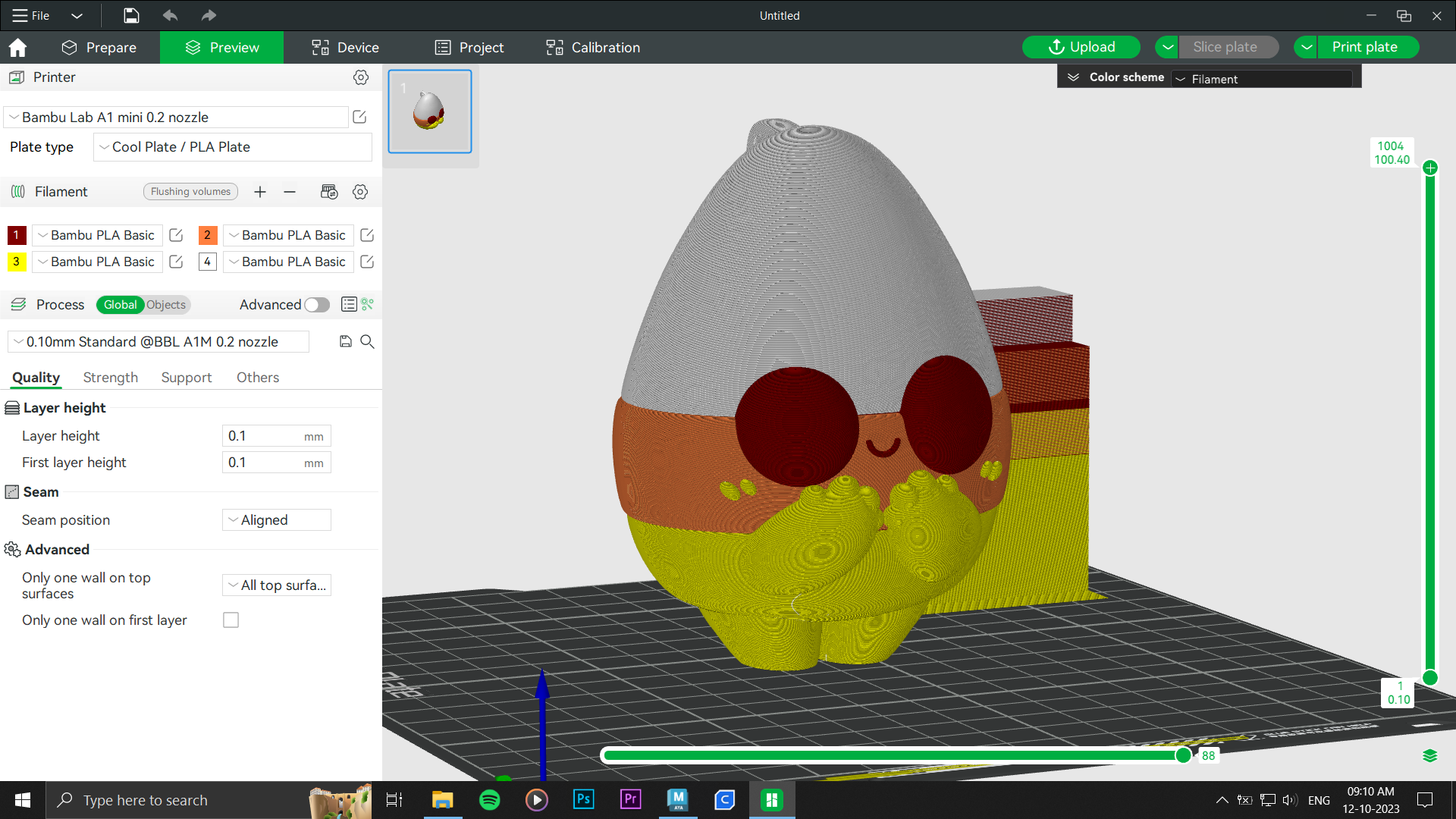Viewport: 1456px width, 819px height.
Task: Click the Upload button
Action: [1081, 46]
